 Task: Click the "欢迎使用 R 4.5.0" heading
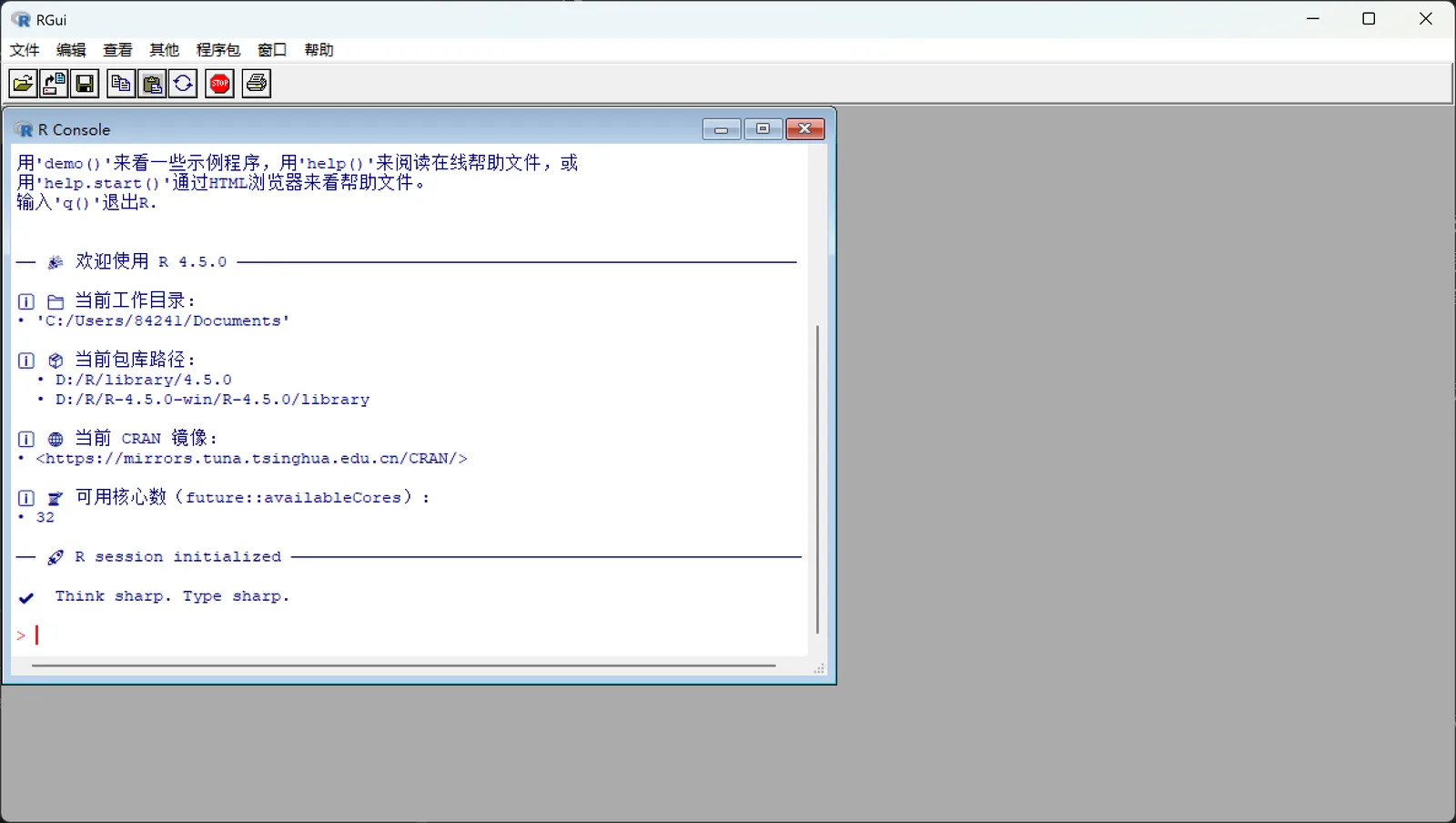[151, 261]
